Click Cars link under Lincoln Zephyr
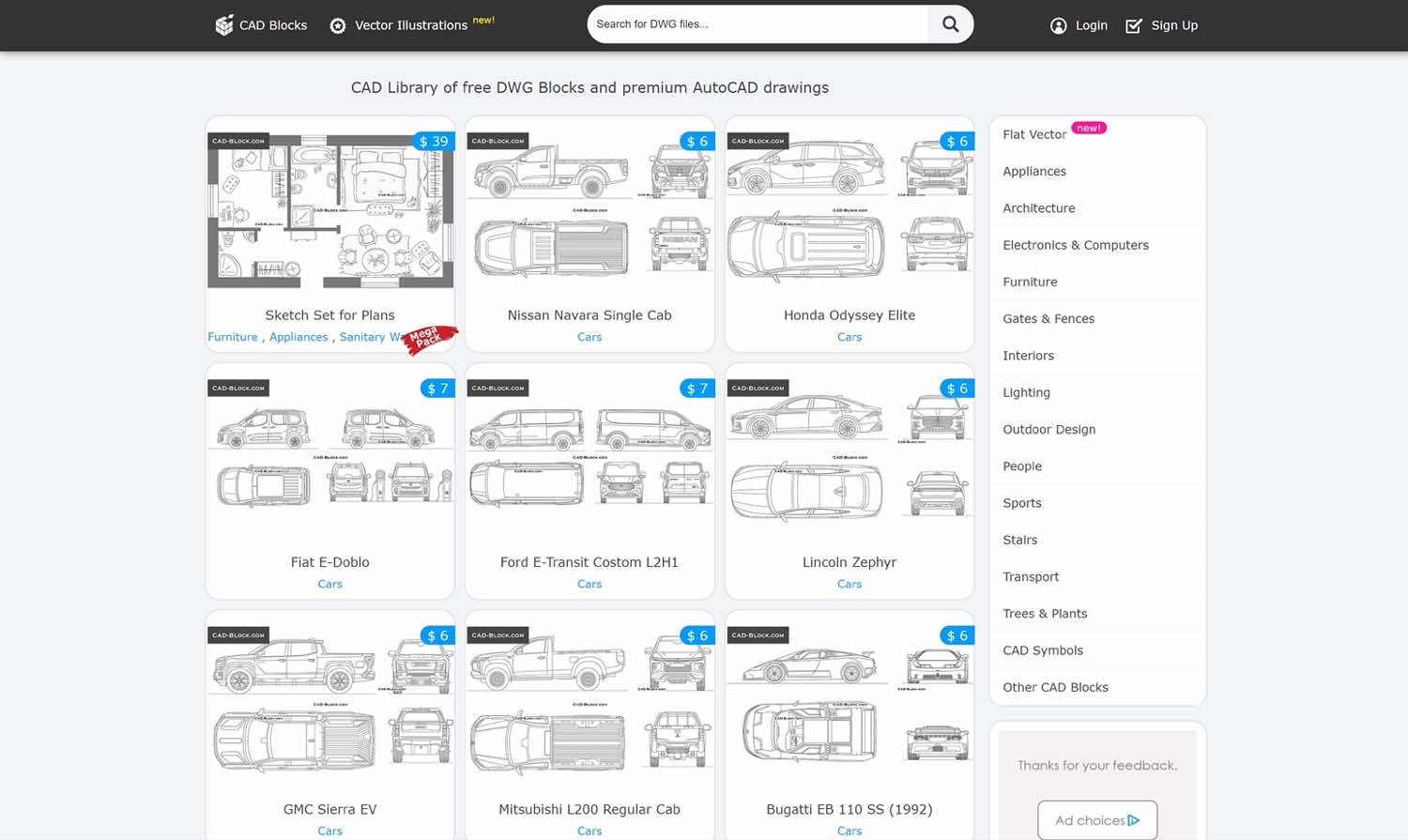This screenshot has height=840, width=1408. [849, 584]
